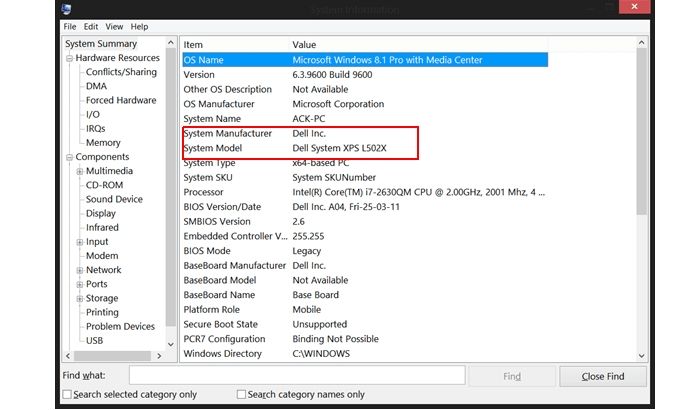Collapse the Hardware Resources tree node
The height and width of the screenshot is (410, 700).
point(69,58)
